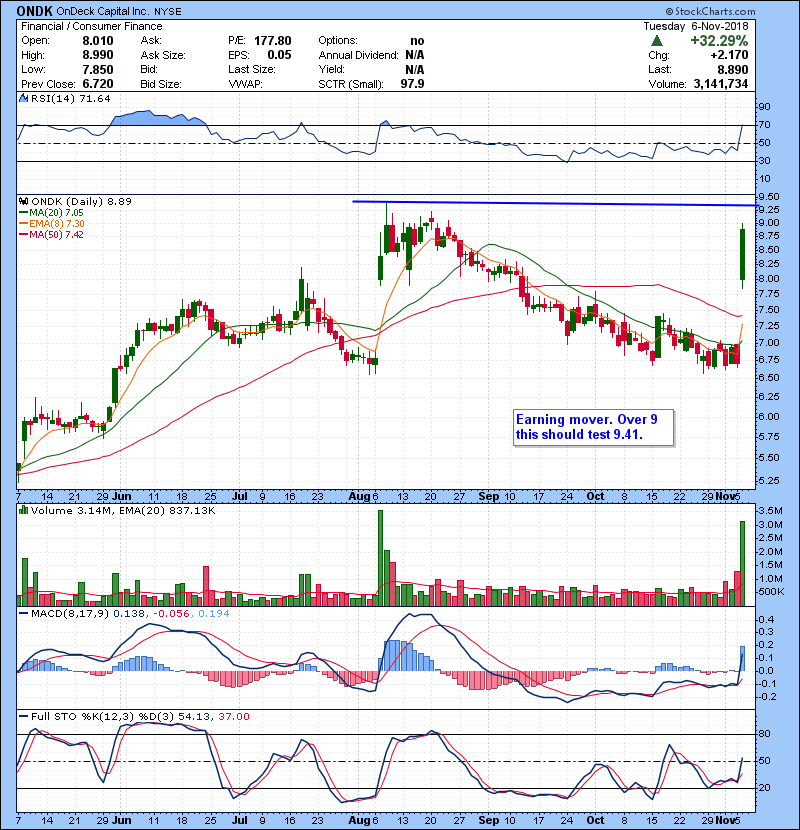Click the Volume figure 3,141,734
The width and height of the screenshot is (800, 830).
click(x=721, y=84)
